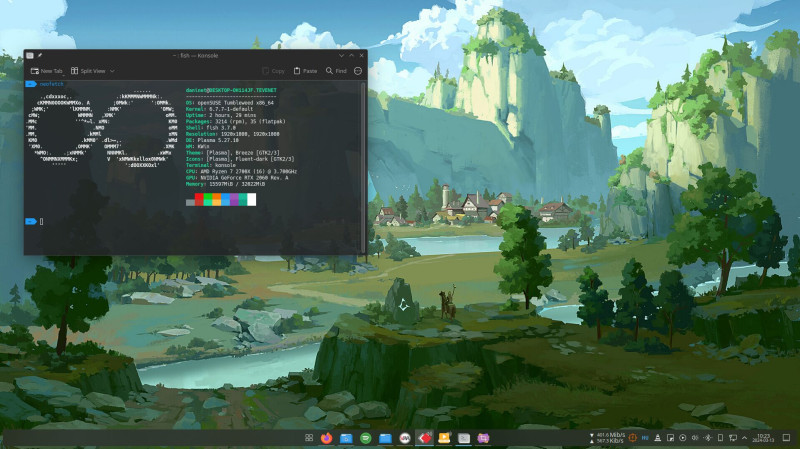Open Spotify from the taskbar

click(x=365, y=438)
